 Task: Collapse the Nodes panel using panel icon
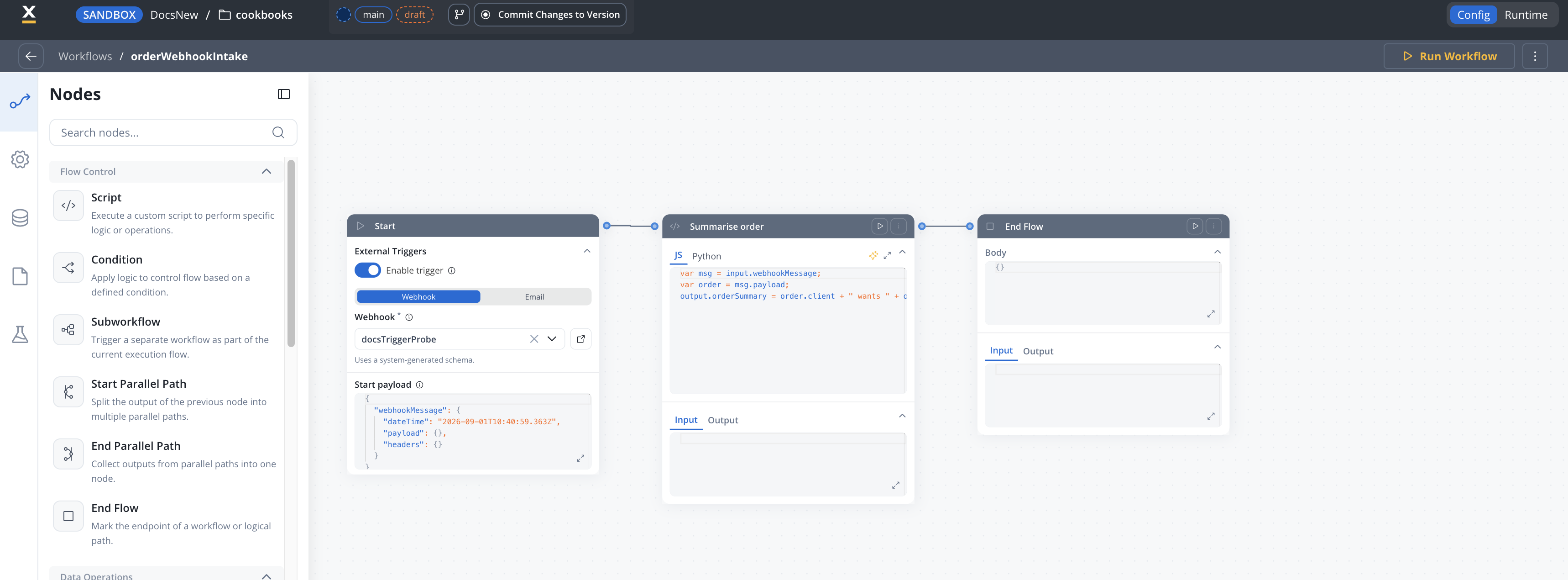[x=284, y=94]
